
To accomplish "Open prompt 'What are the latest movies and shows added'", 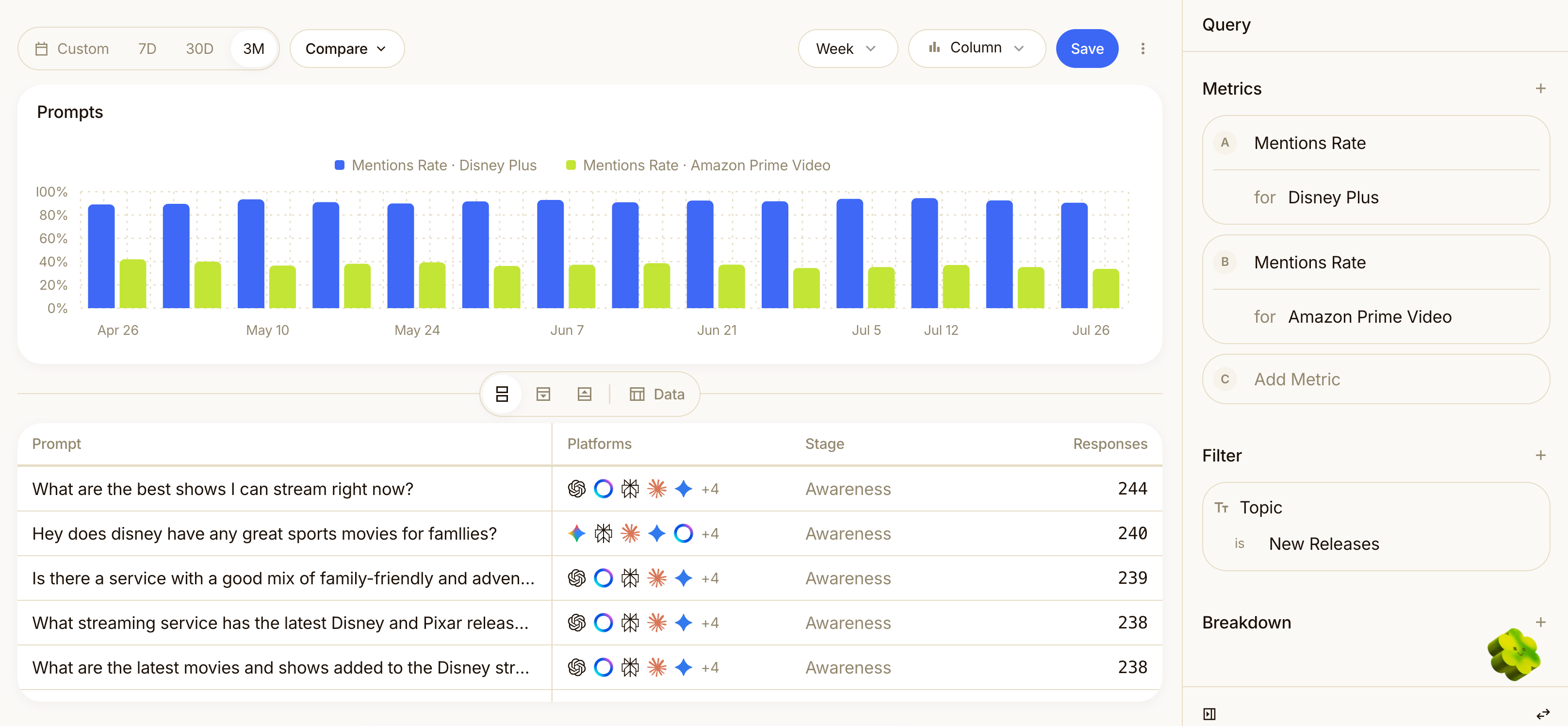I will pos(280,668).
